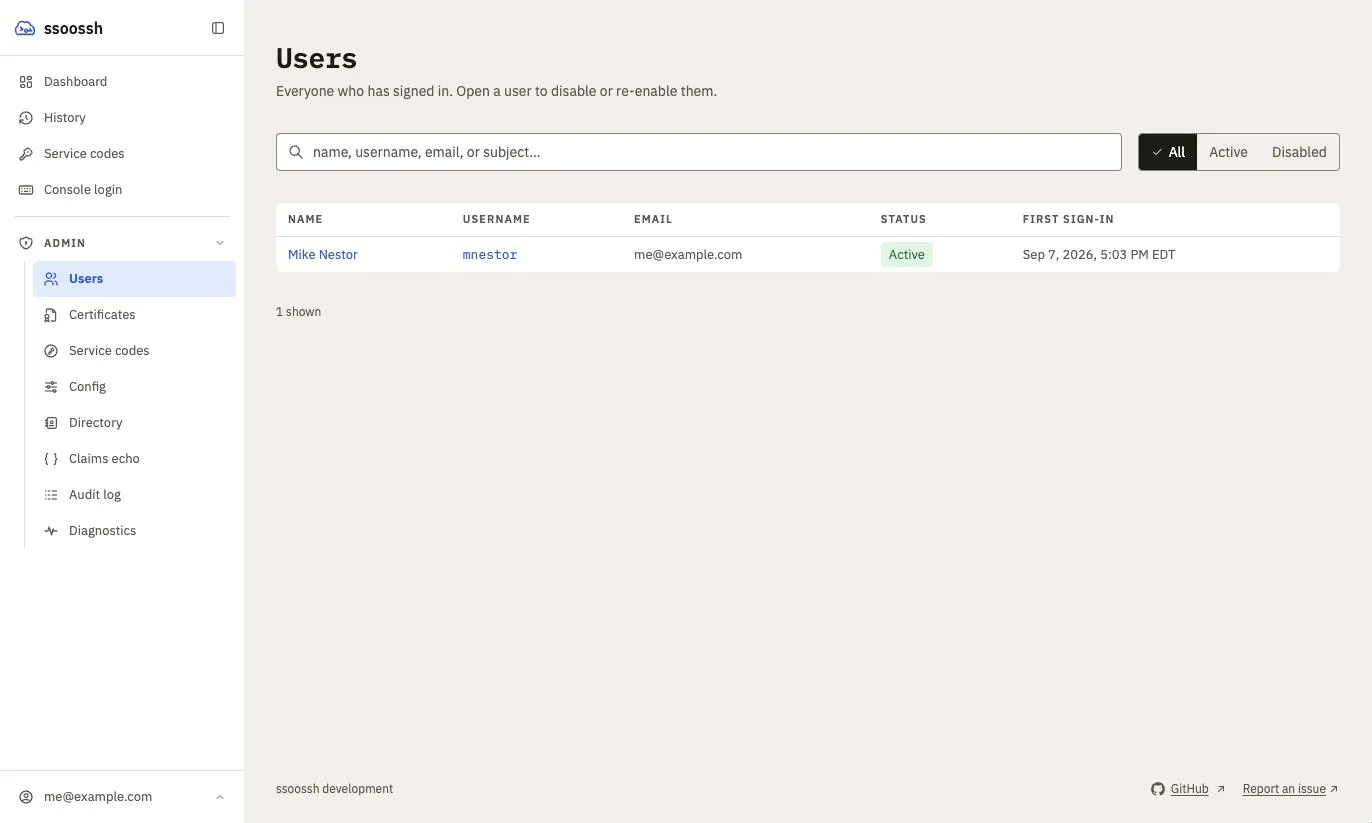Click the Dashboard grid icon
This screenshot has width=1372, height=823.
pos(26,82)
